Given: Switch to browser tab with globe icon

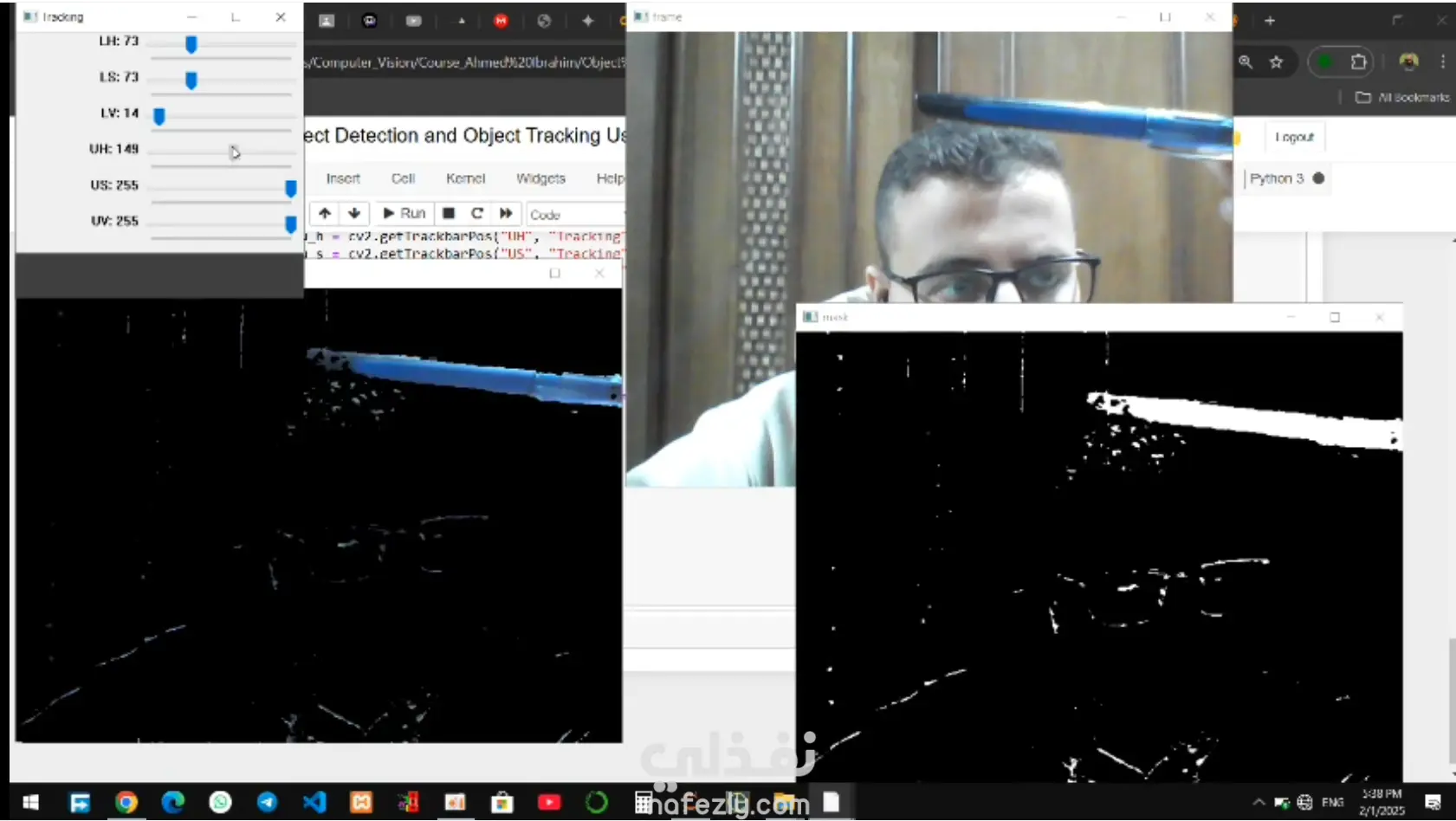Looking at the screenshot, I should click(544, 21).
